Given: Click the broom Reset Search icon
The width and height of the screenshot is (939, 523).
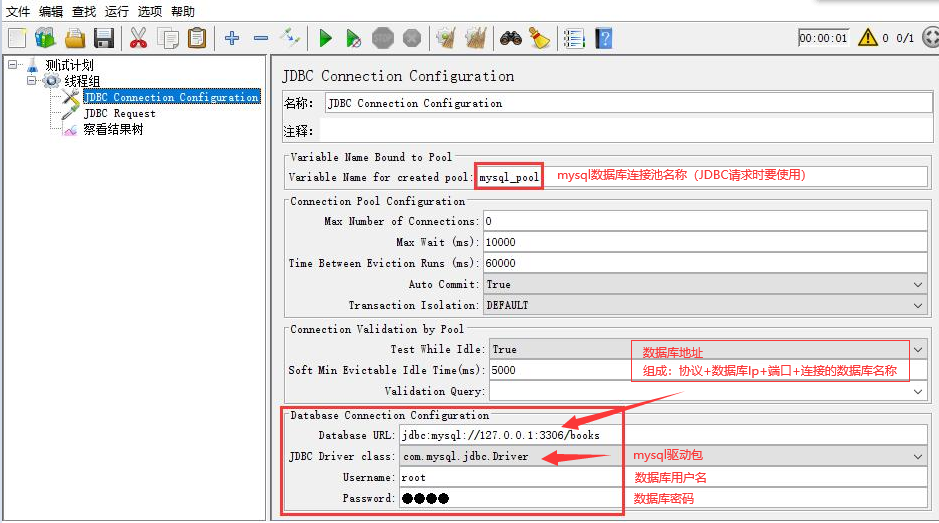Looking at the screenshot, I should click(x=539, y=39).
